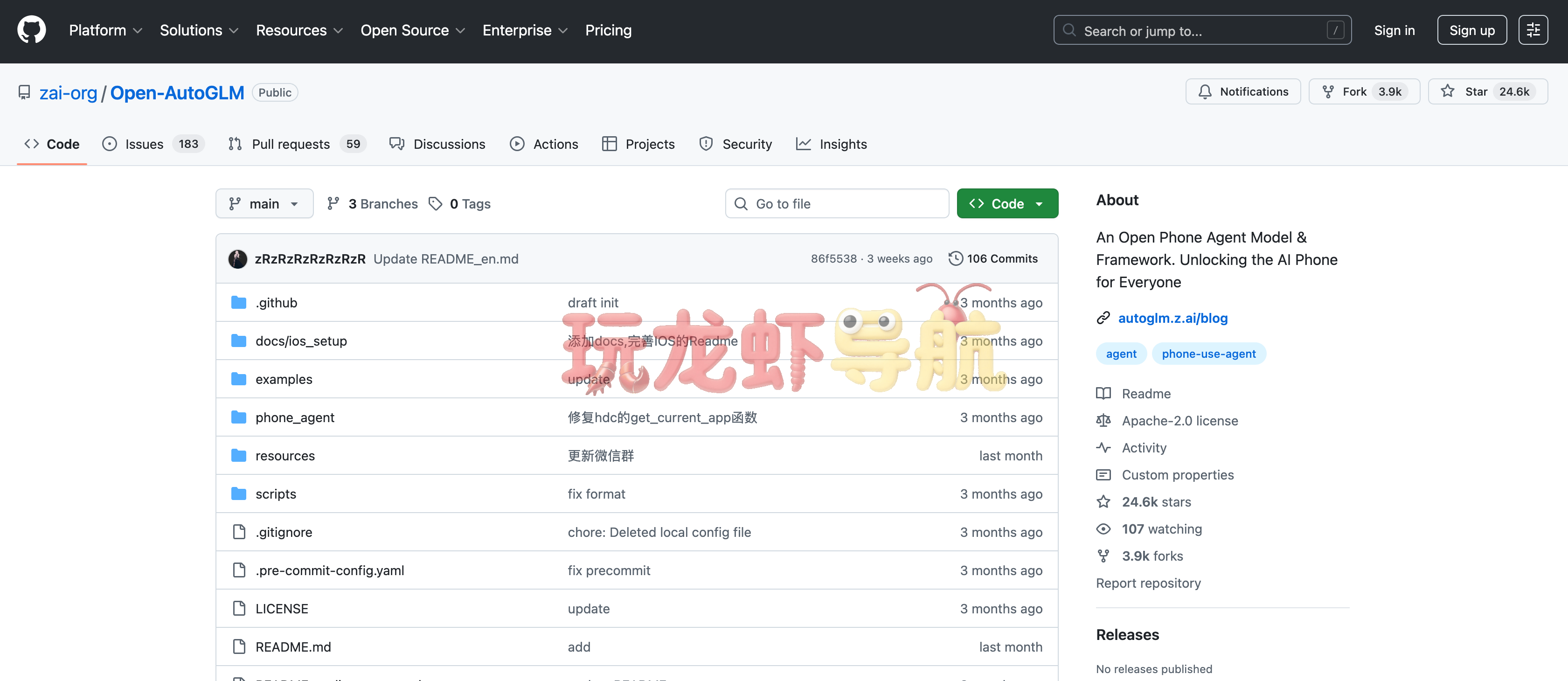Go to the Pricing page
Viewport: 1568px width, 681px height.
point(608,30)
